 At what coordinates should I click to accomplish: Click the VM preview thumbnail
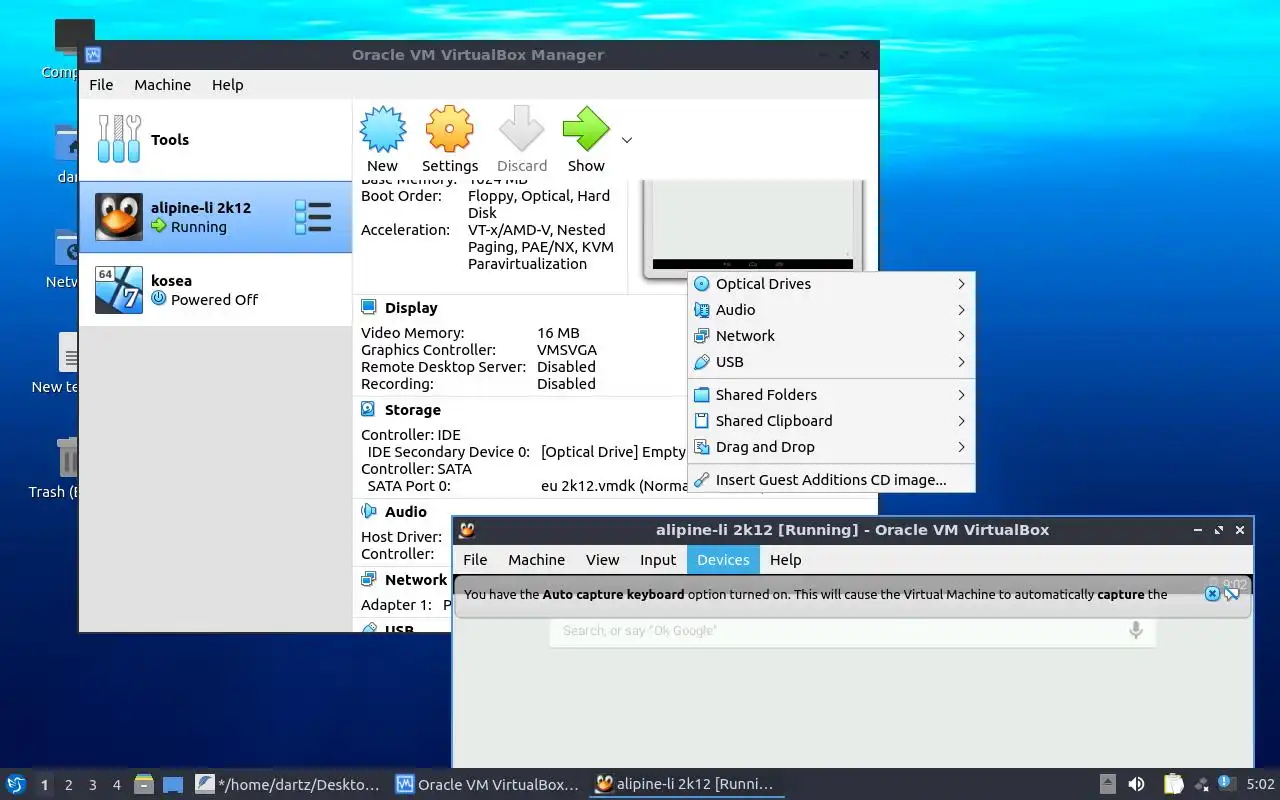click(x=752, y=227)
